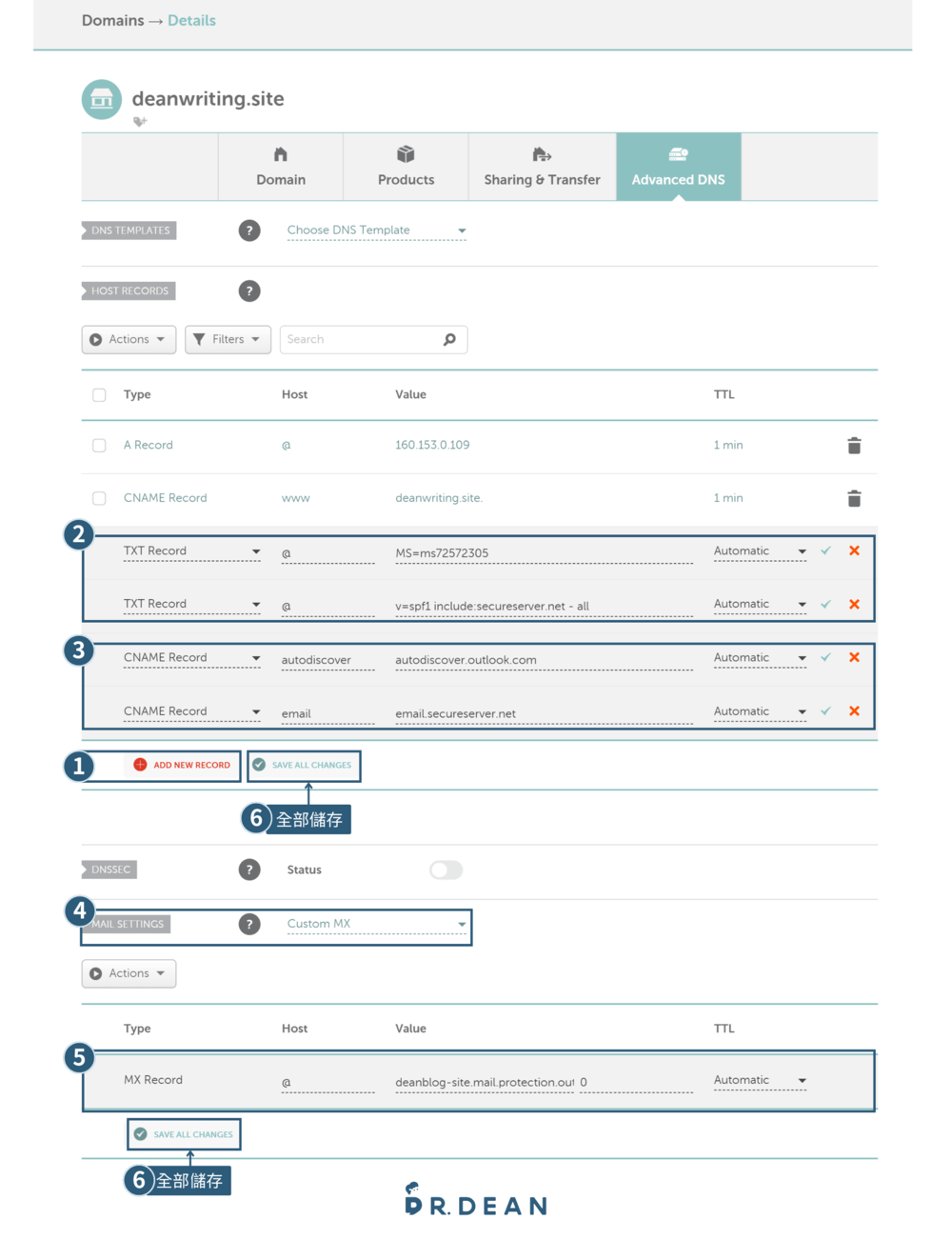Toggle the DNSSEC Status switch
Screen dimensions: 952x1240
click(x=446, y=870)
